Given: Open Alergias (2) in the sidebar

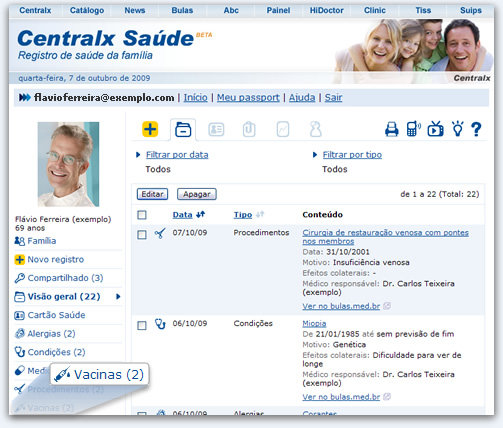Looking at the screenshot, I should pos(51,333).
